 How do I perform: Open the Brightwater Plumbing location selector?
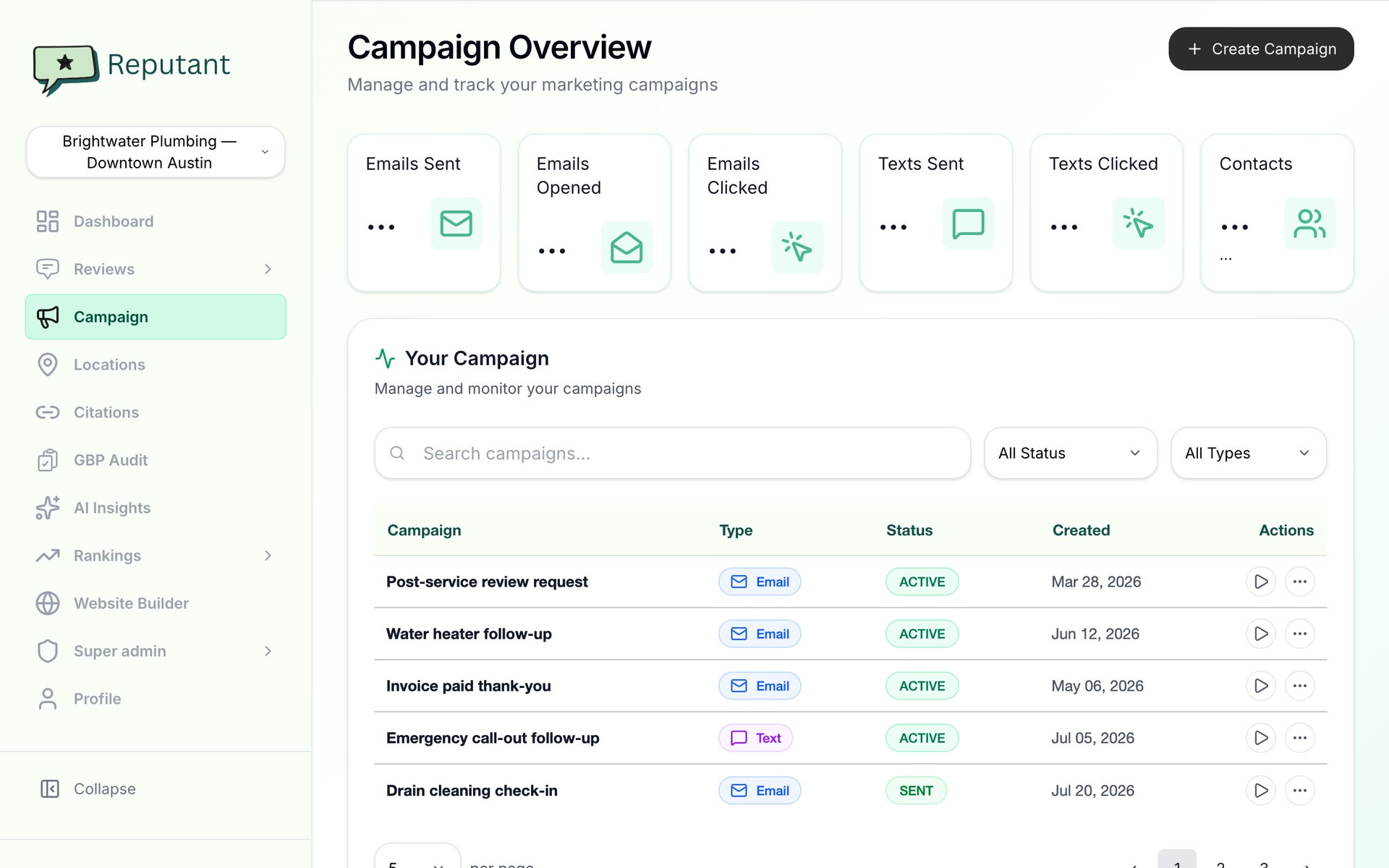[156, 152]
